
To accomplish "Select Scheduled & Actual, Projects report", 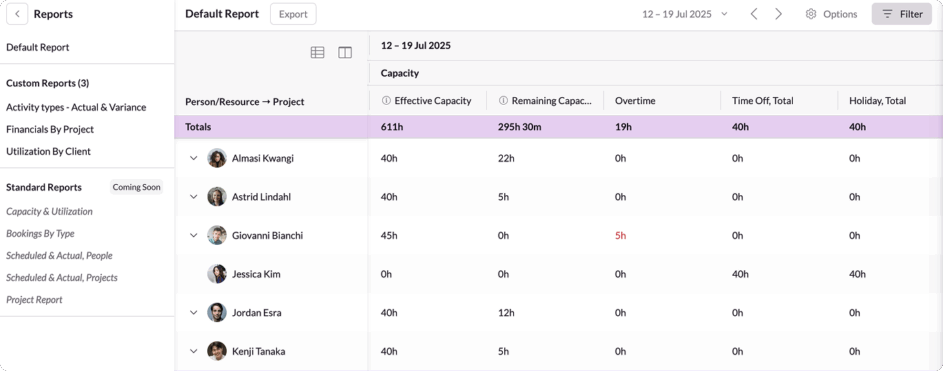I will (x=62, y=278).
